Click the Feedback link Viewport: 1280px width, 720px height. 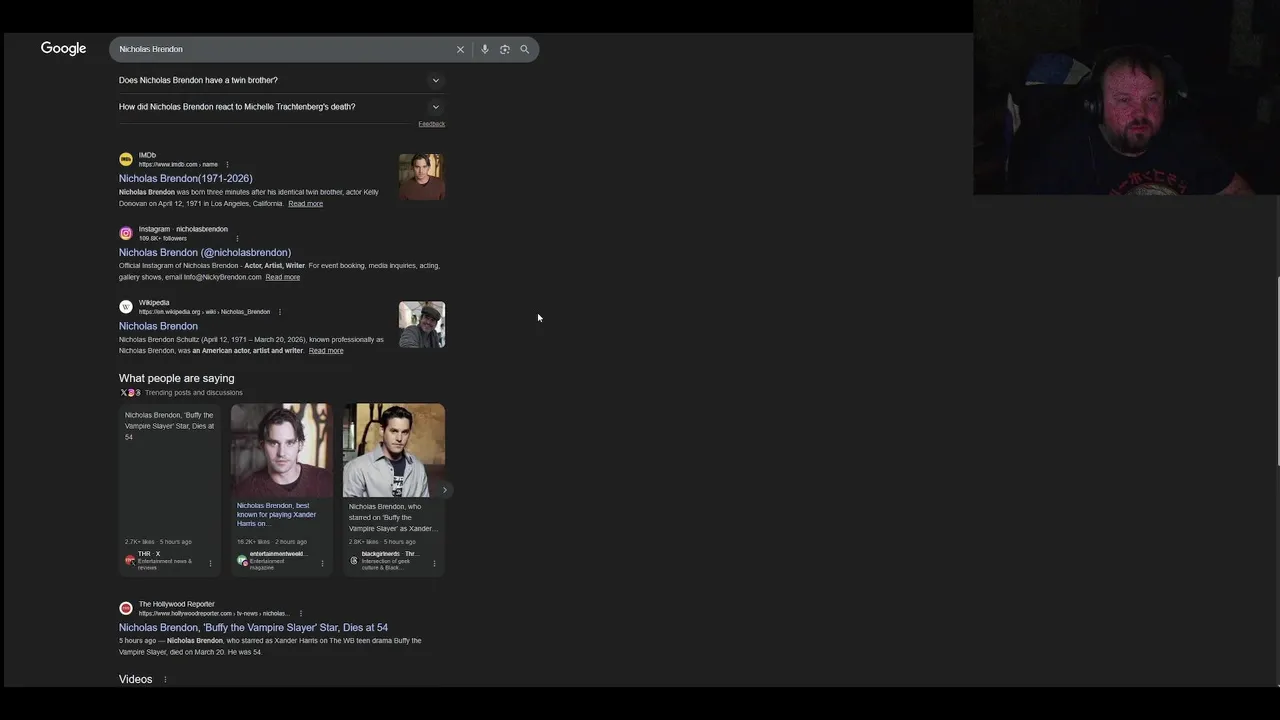[x=431, y=124]
